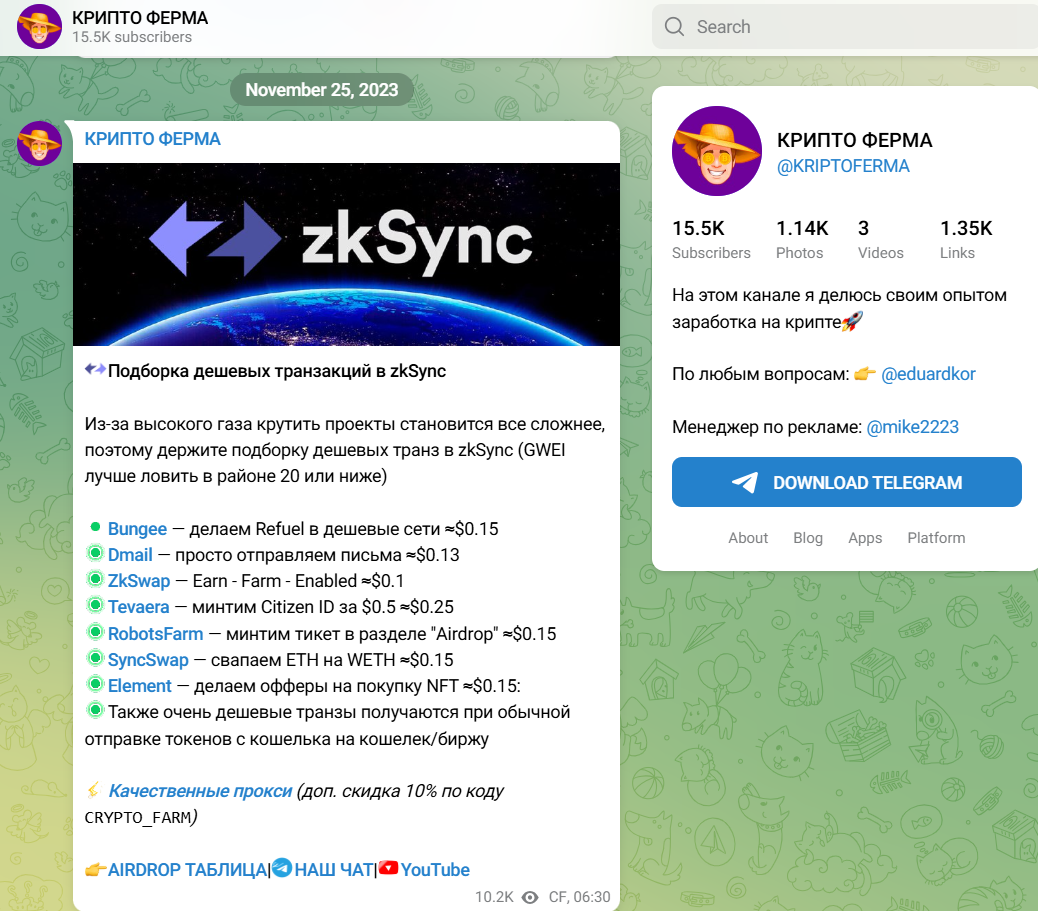This screenshot has height=911, width=1038.
Task: Open the ZkSwap link
Action: tap(139, 581)
